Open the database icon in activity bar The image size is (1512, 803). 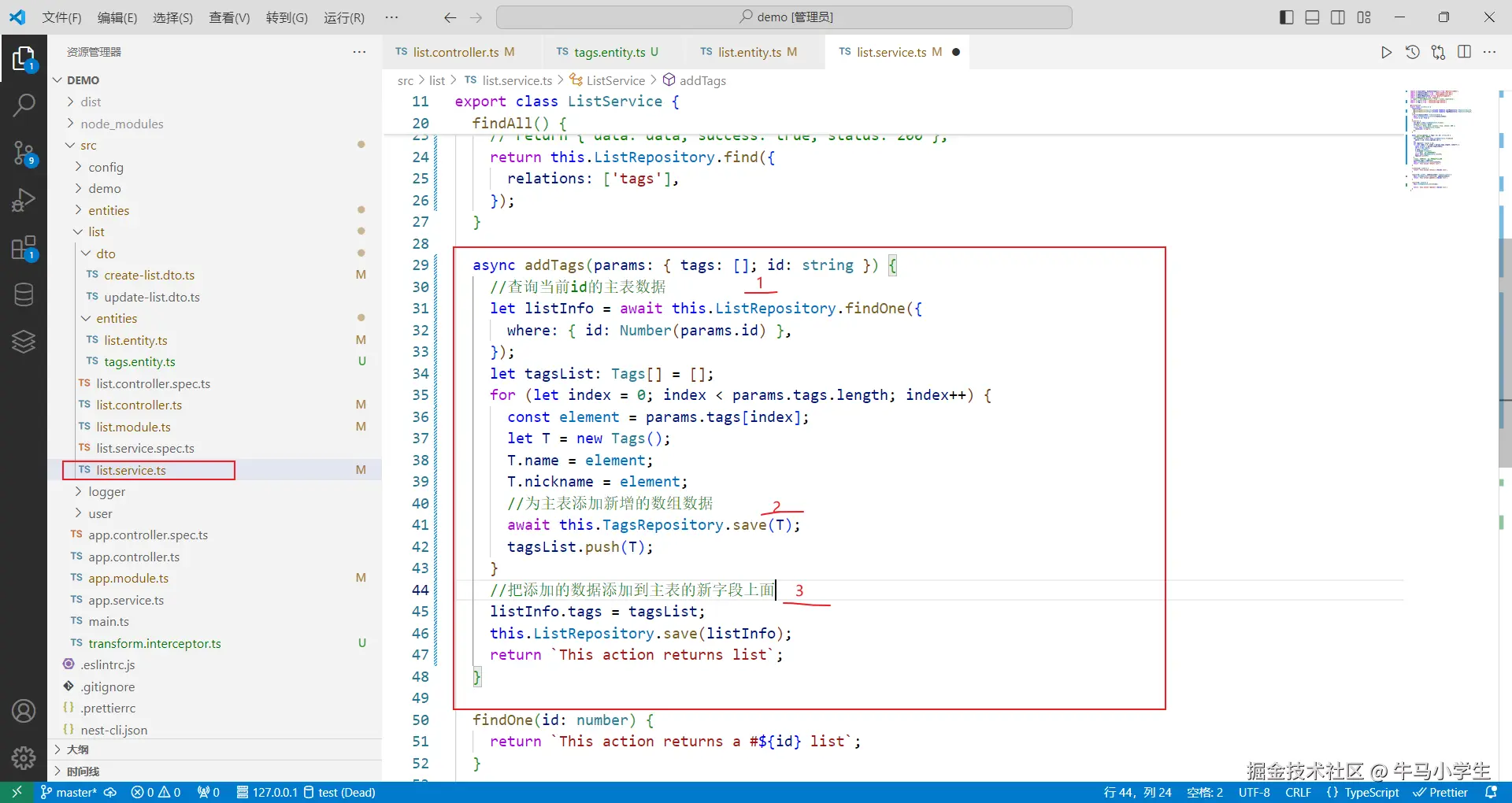coord(24,294)
